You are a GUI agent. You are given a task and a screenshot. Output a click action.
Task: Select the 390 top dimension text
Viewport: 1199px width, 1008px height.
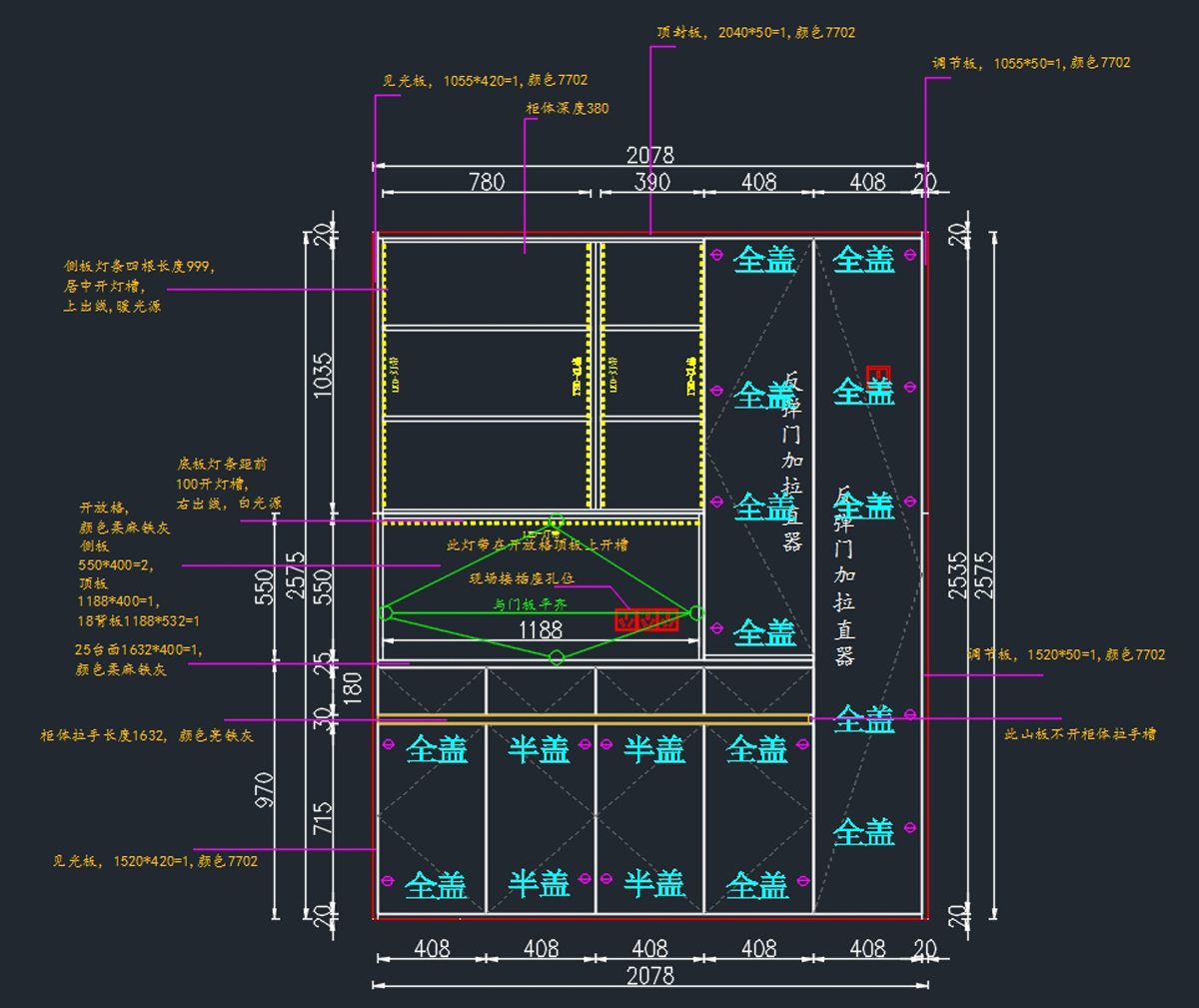tap(651, 182)
